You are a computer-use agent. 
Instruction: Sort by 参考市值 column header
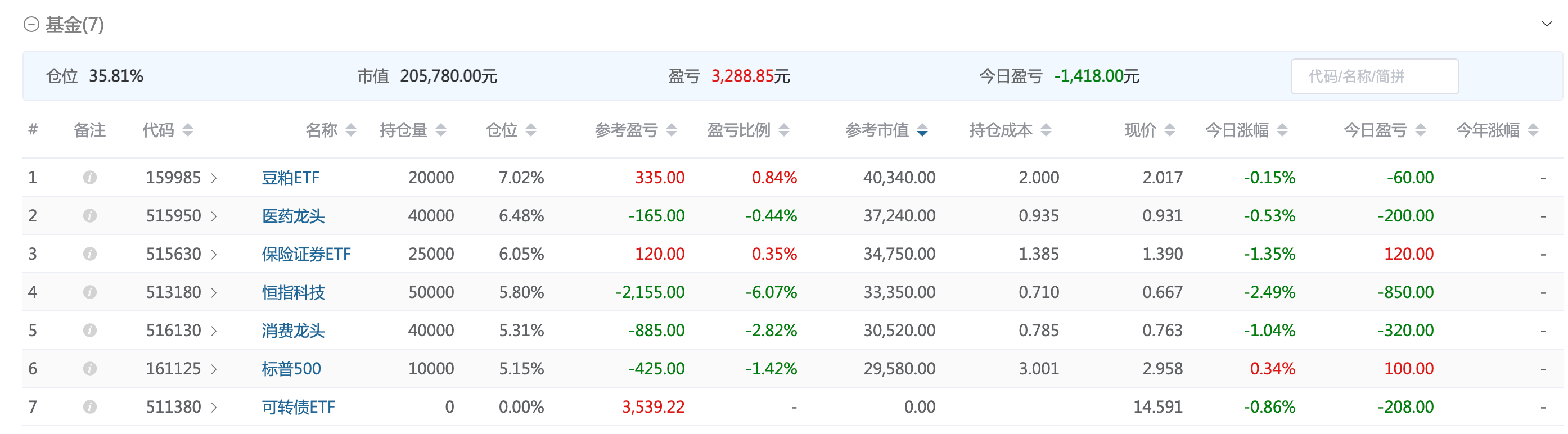click(877, 130)
